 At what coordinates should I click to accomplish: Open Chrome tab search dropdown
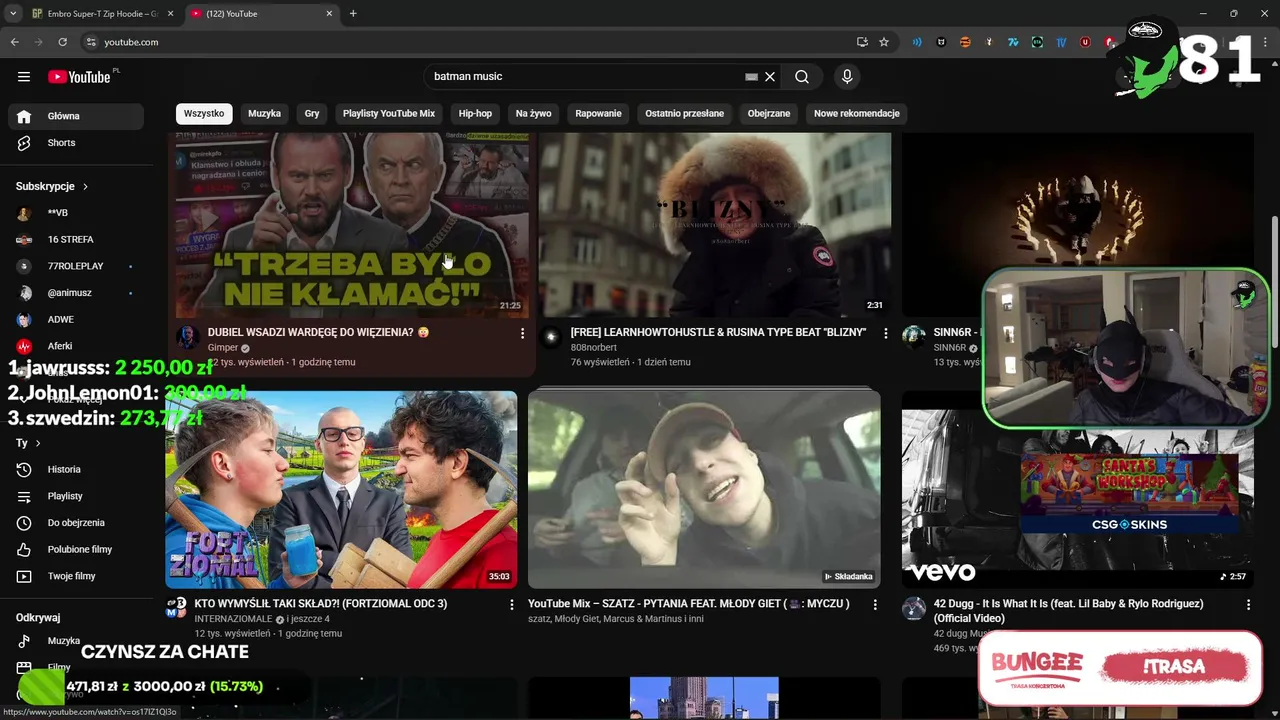coord(13,14)
